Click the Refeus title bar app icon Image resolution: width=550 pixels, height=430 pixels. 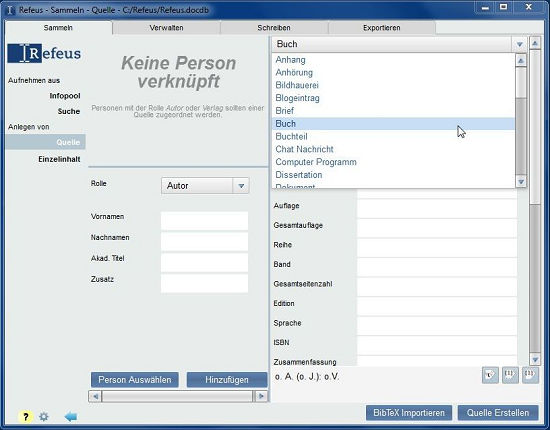click(x=10, y=10)
